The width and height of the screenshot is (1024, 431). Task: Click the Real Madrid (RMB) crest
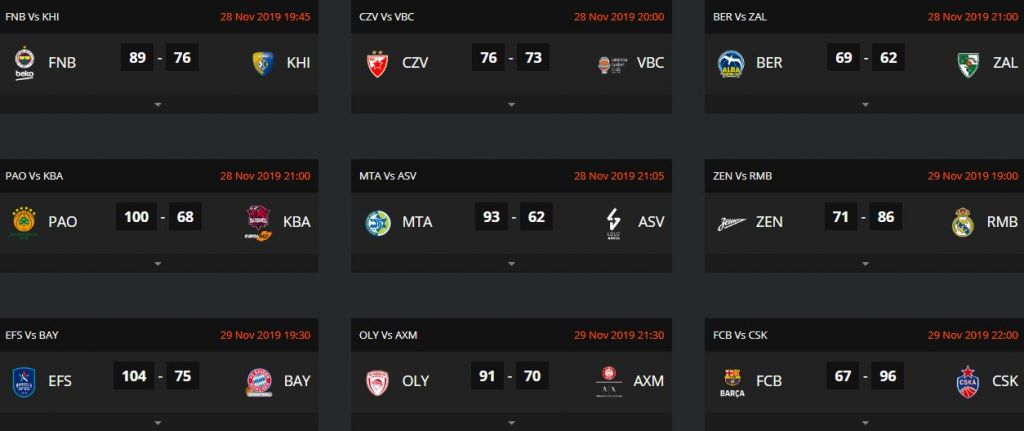[x=963, y=221]
